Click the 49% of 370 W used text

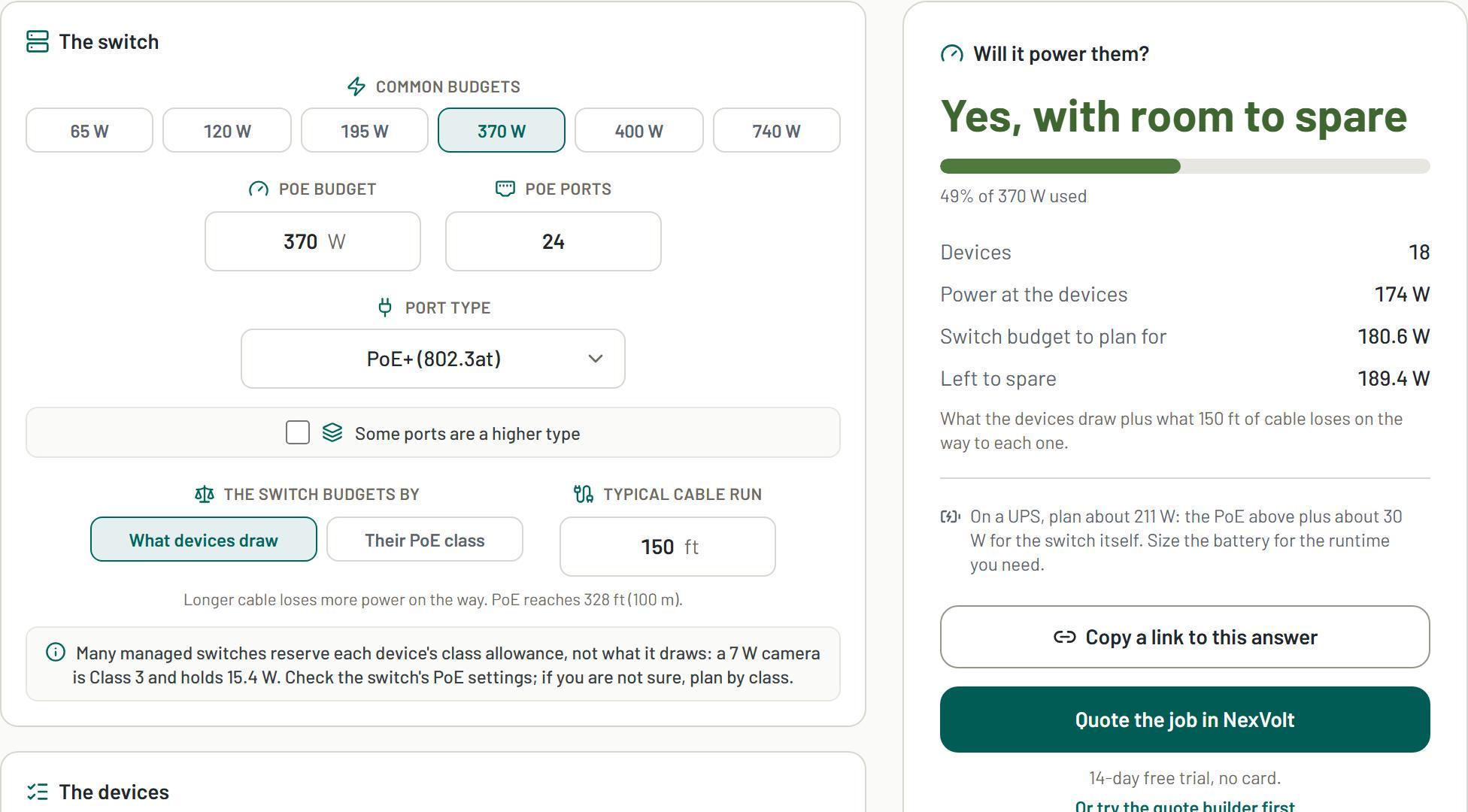coord(1013,196)
